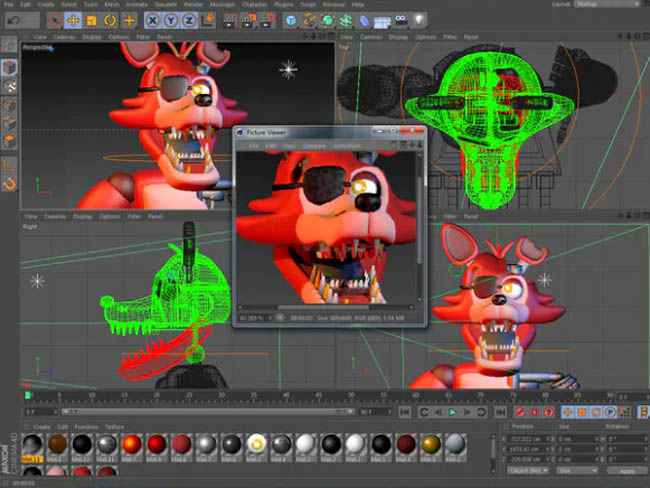Open the green NURBS generators icon

[327, 21]
